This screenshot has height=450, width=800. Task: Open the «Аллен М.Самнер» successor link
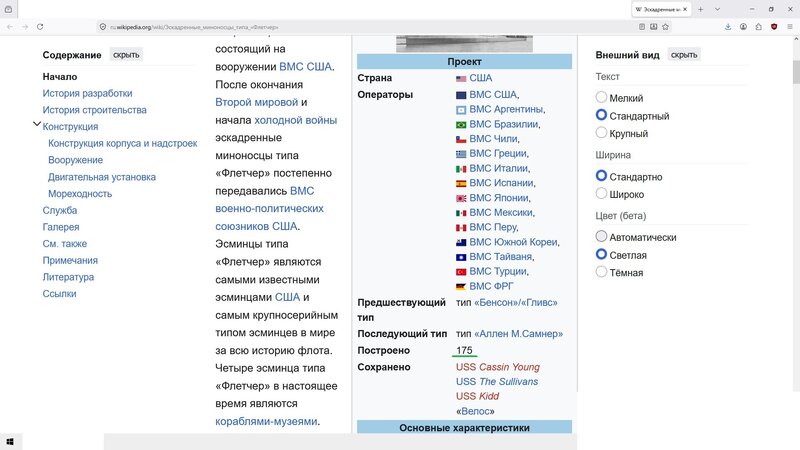pos(518,334)
